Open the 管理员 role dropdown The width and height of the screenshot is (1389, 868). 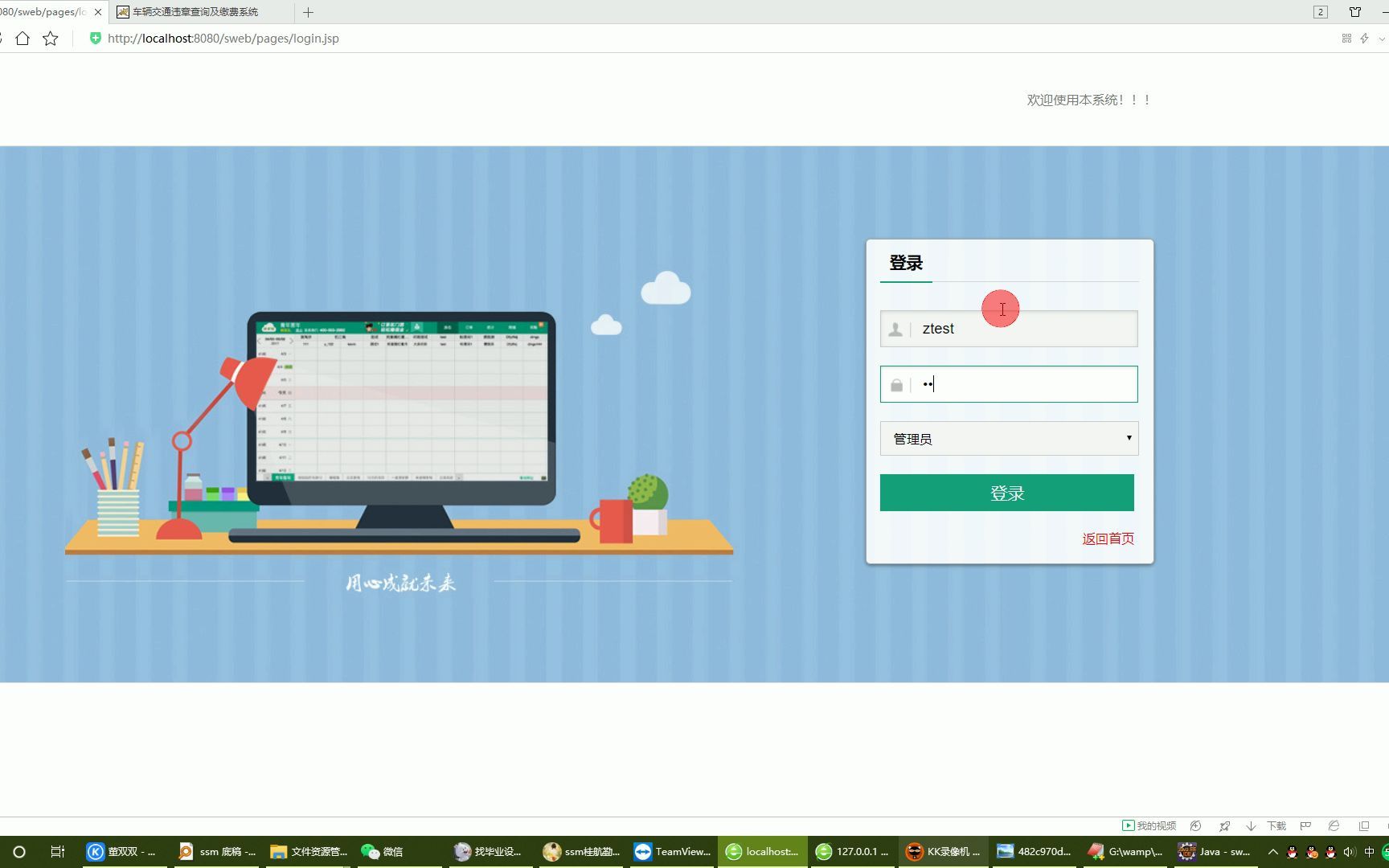click(x=1009, y=438)
